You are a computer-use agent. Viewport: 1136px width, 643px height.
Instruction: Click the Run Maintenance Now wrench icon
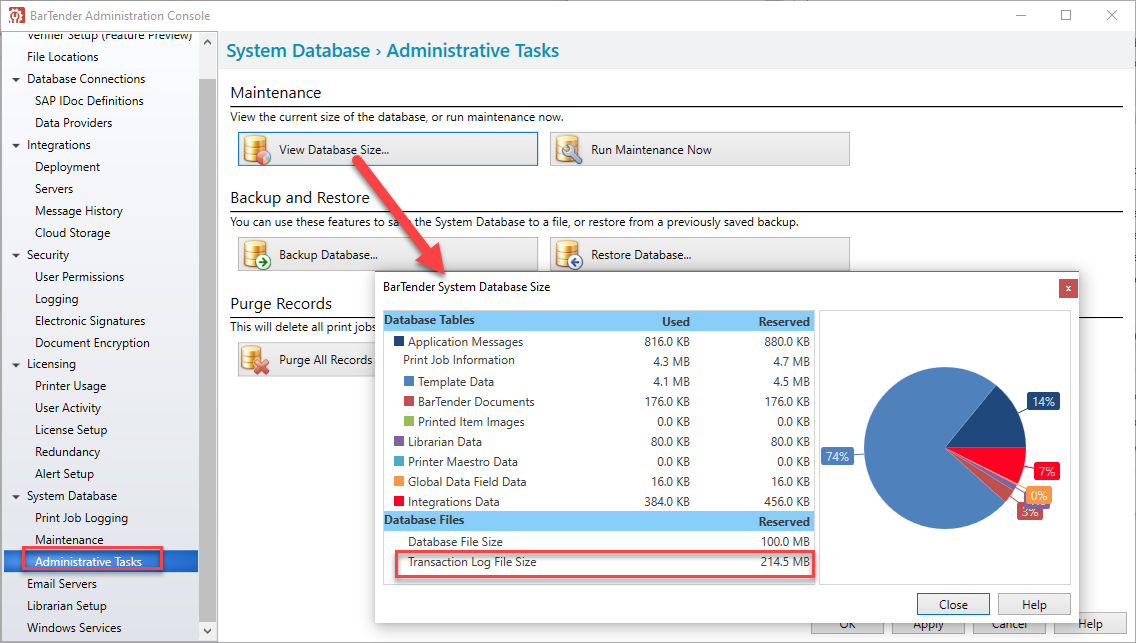tap(569, 149)
